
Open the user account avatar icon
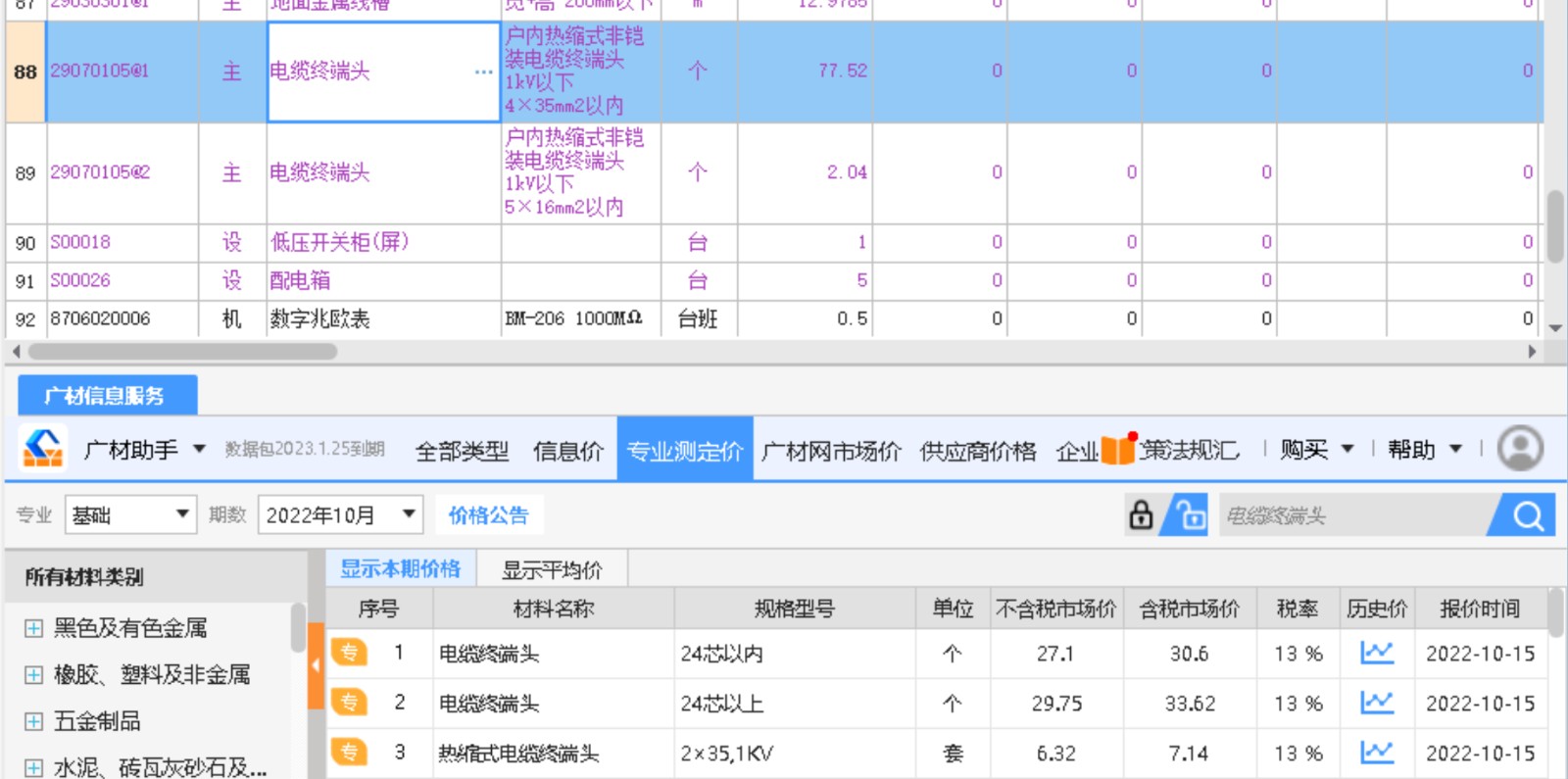tap(1521, 449)
